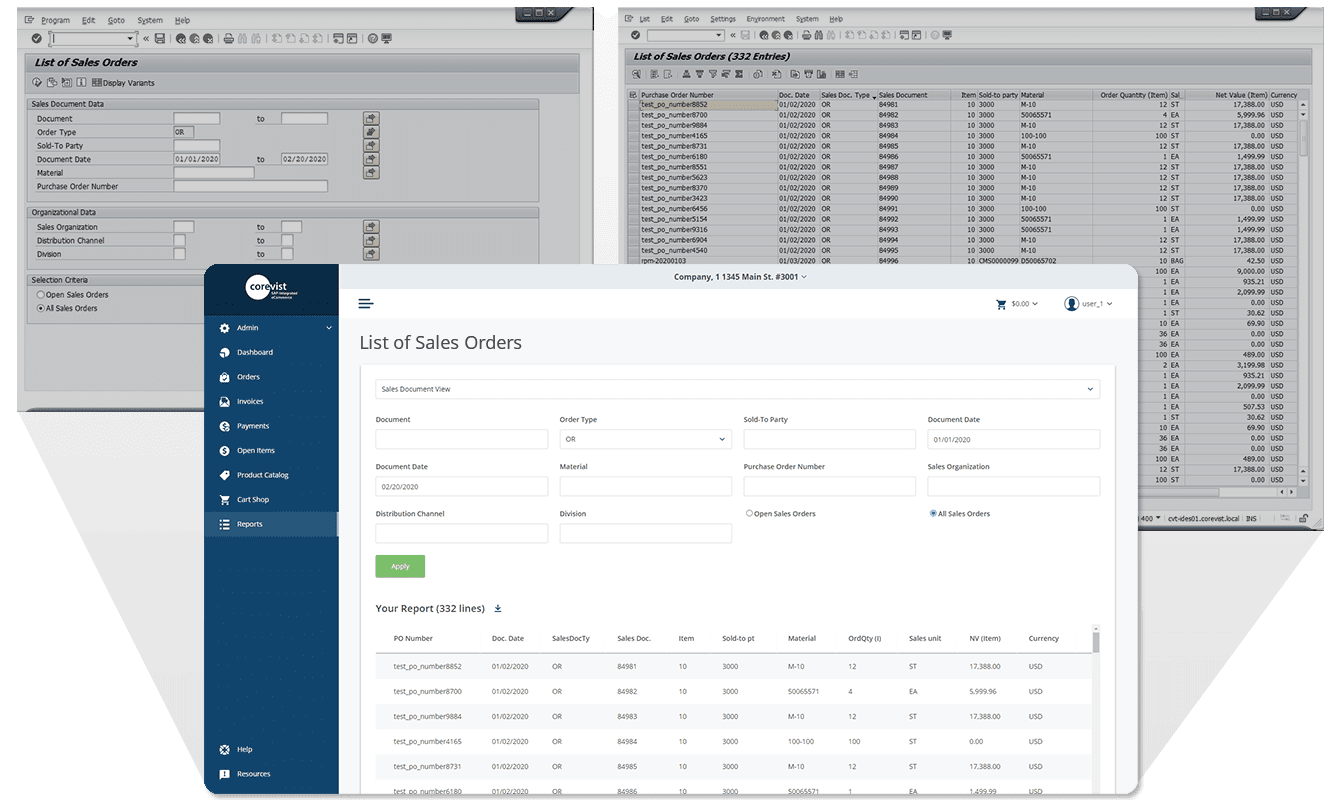1340x800 pixels.
Task: Click the Display Variants button in SAP
Action: [122, 82]
